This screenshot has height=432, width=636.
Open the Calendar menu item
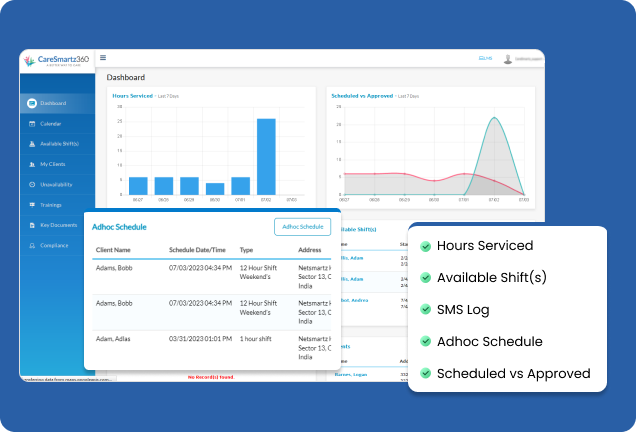(50, 123)
